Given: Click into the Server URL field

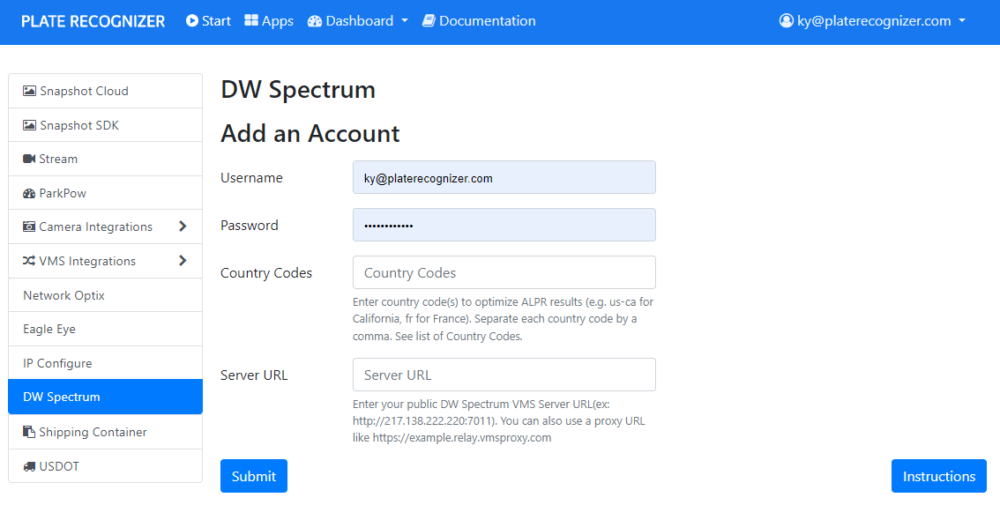Looking at the screenshot, I should pos(504,374).
